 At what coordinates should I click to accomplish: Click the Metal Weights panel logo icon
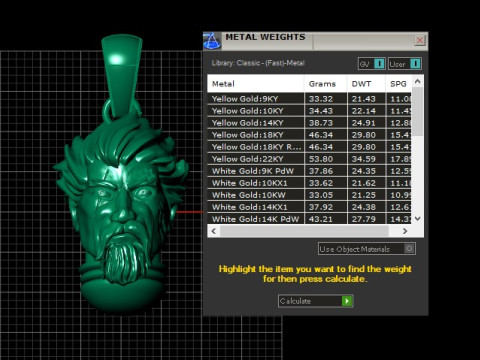point(212,41)
